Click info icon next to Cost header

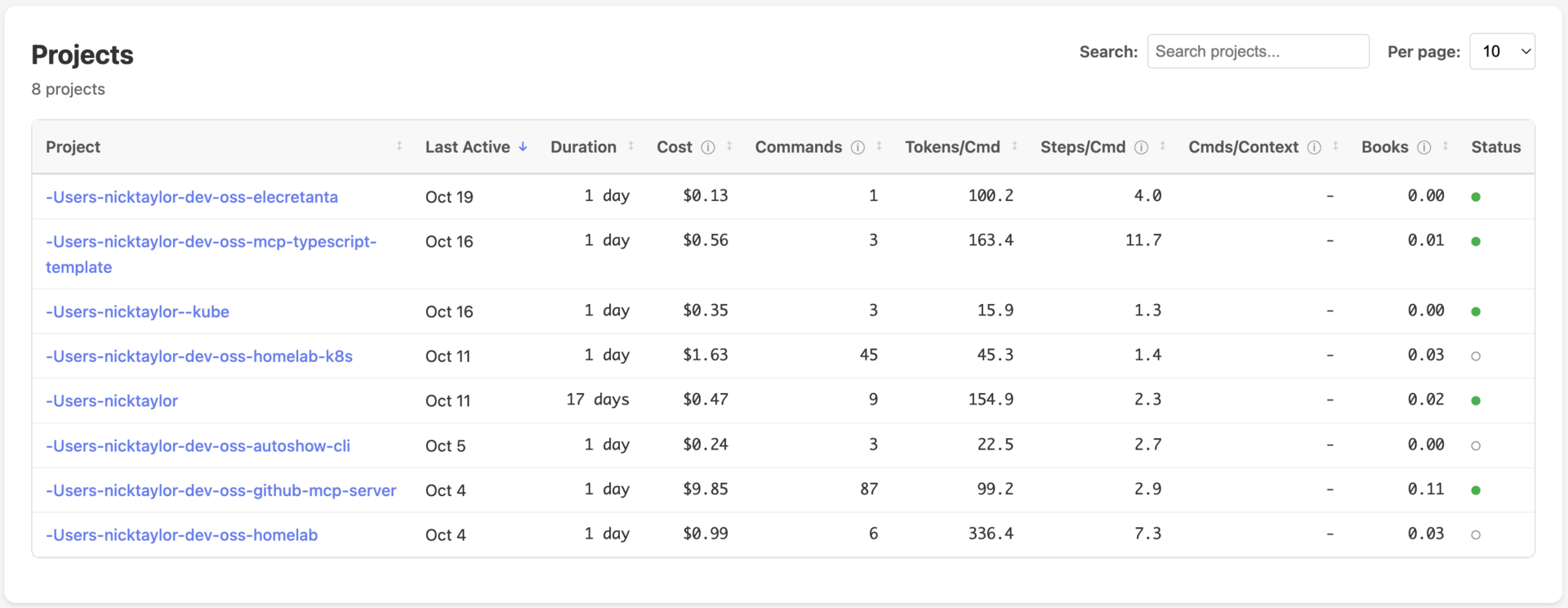point(708,148)
